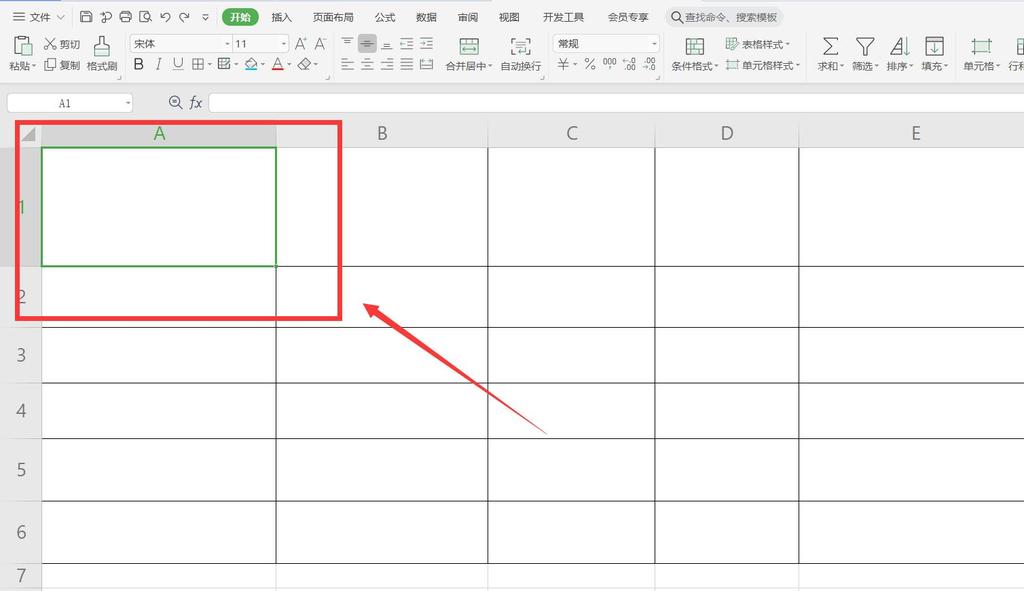Apply currency ¥ number format
Viewport: 1024px width, 591px height.
point(563,64)
